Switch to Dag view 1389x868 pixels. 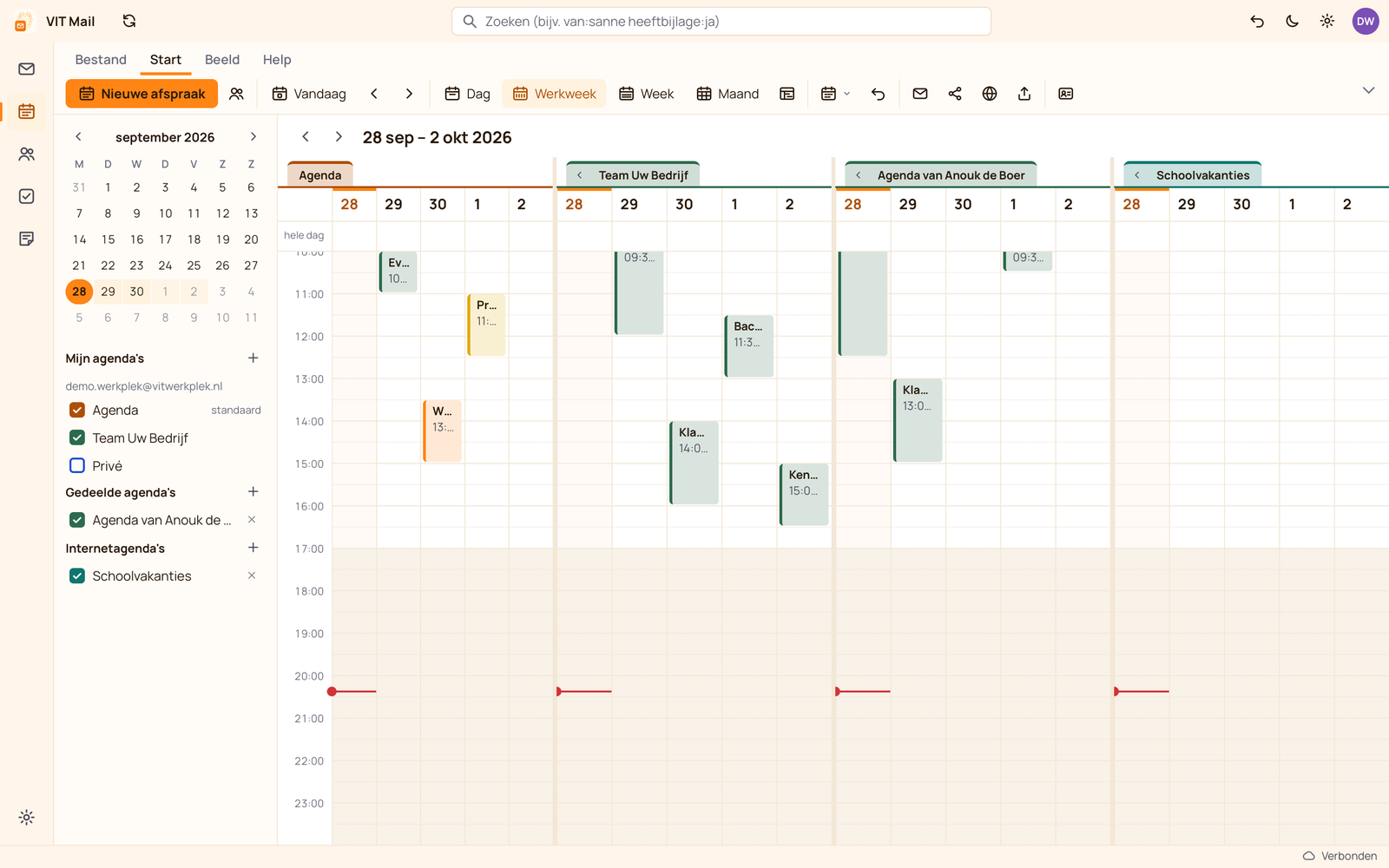pos(467,94)
